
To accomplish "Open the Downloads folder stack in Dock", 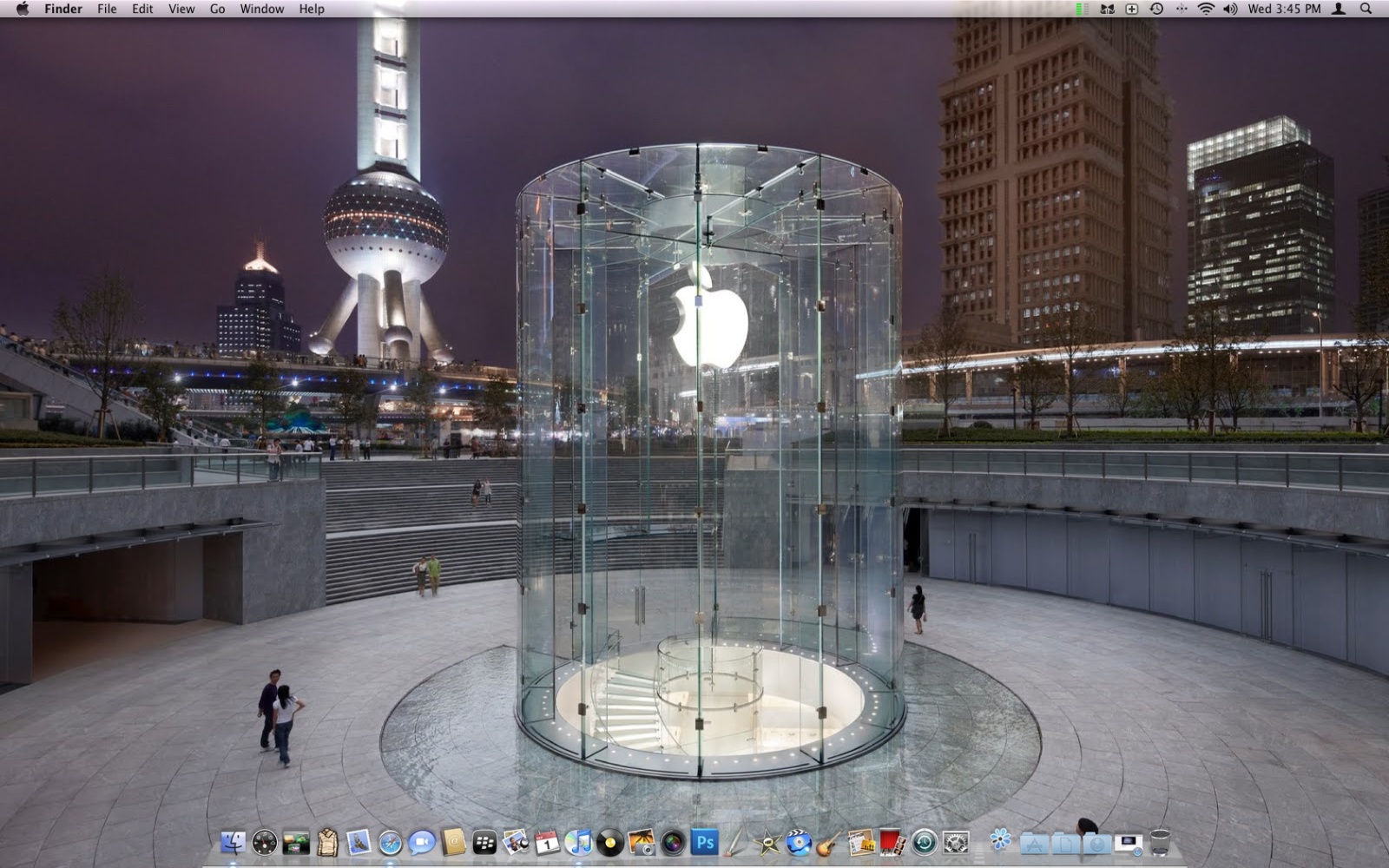I will point(1096,842).
